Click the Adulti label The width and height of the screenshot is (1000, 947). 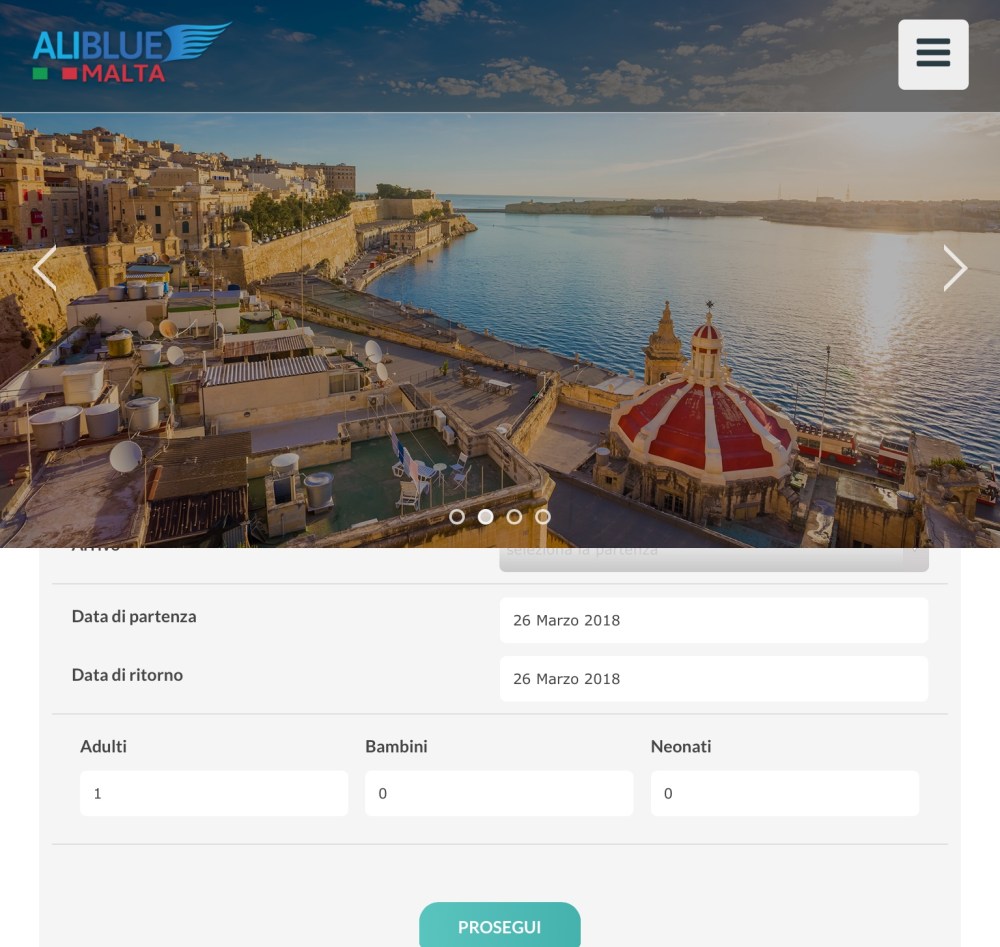click(x=103, y=746)
